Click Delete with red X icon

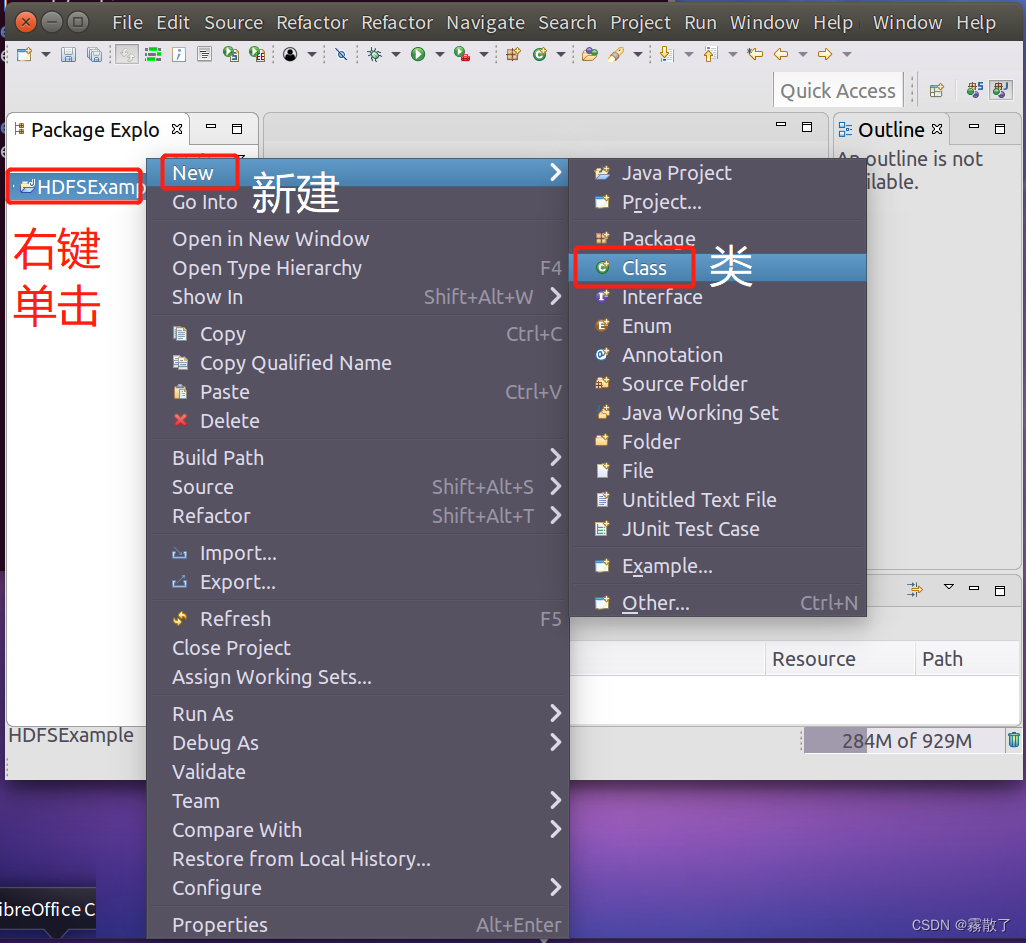tap(357, 421)
